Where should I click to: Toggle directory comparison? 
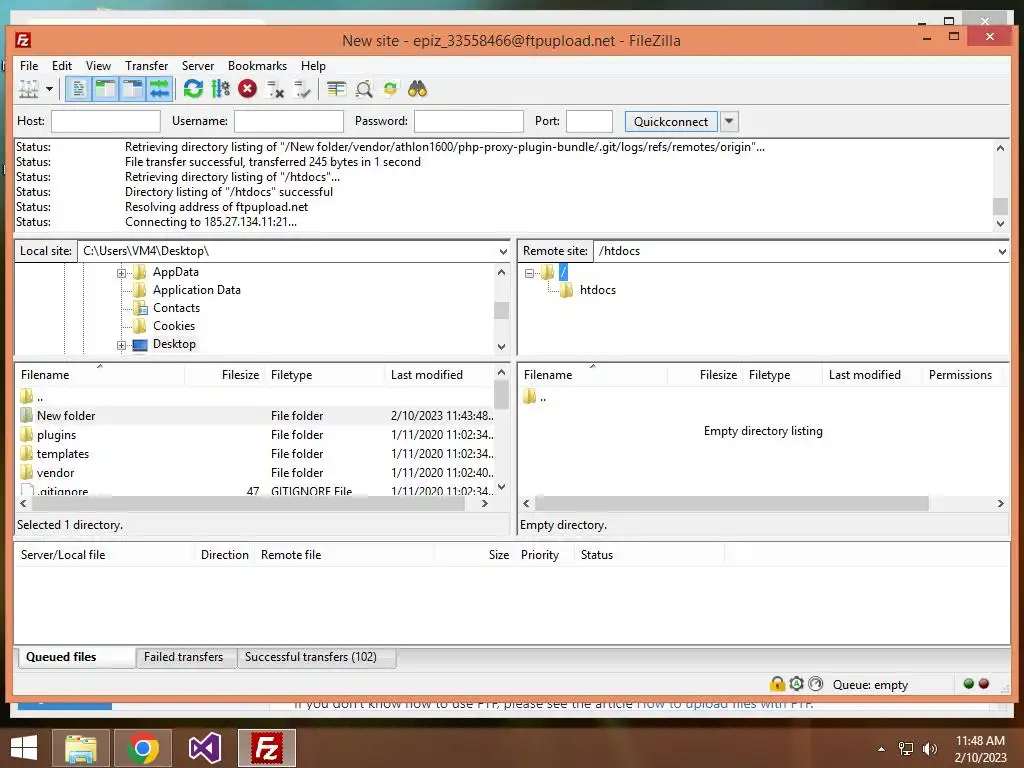[x=364, y=89]
